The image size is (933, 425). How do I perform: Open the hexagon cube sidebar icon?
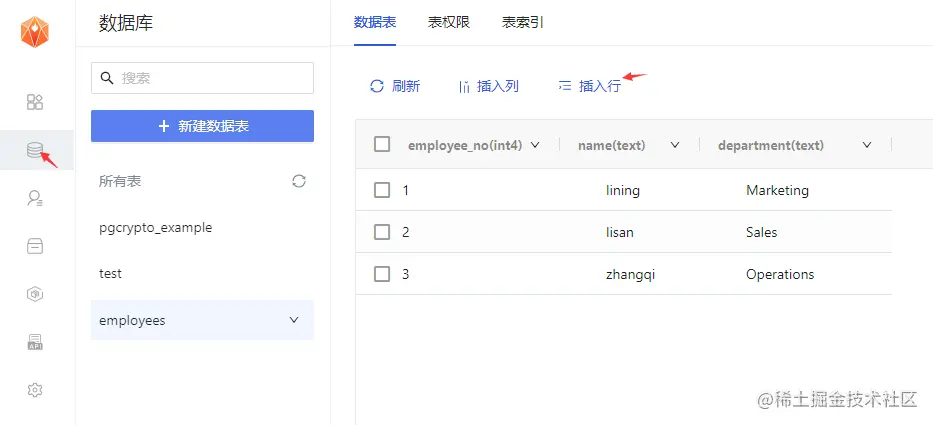(x=35, y=294)
